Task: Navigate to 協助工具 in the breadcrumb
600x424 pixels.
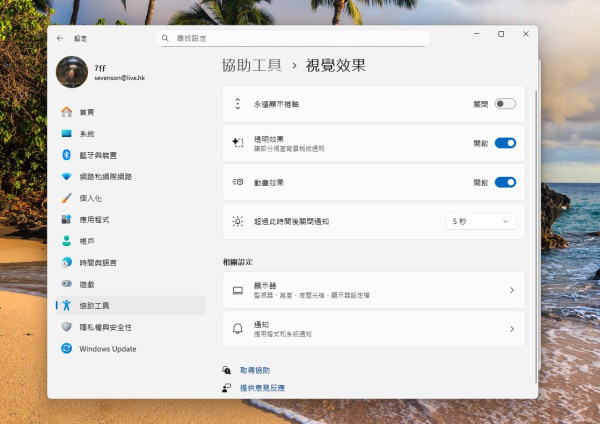Action: [251, 65]
